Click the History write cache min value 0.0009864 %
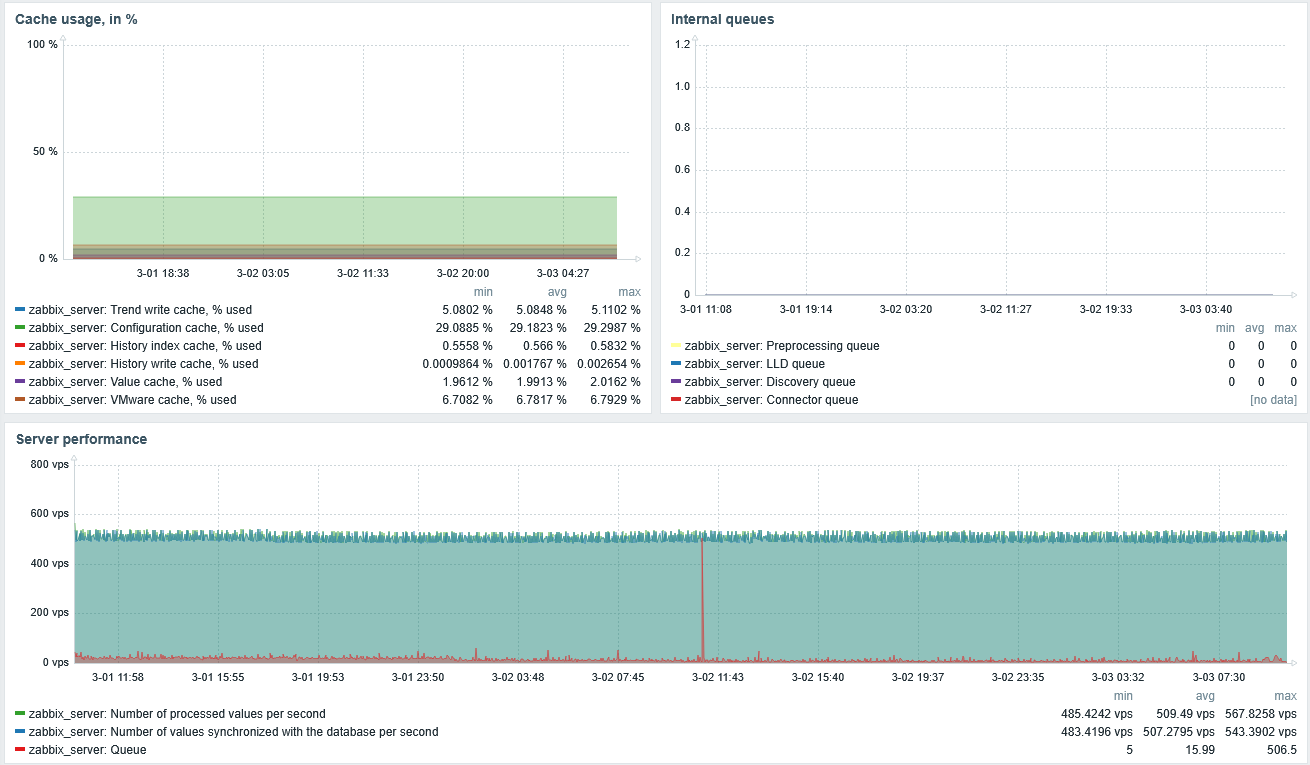This screenshot has height=765, width=1310. pyautogui.click(x=457, y=364)
